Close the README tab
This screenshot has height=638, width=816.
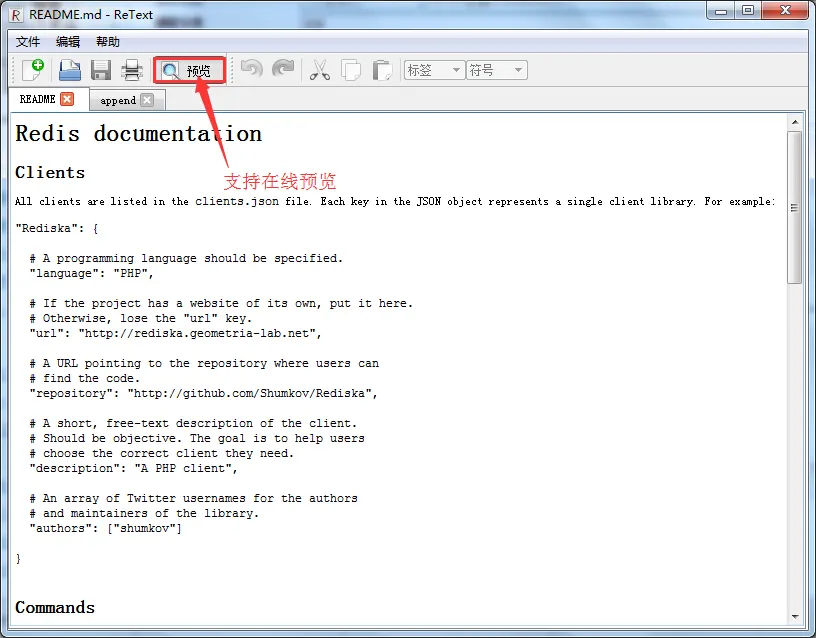coord(67,99)
